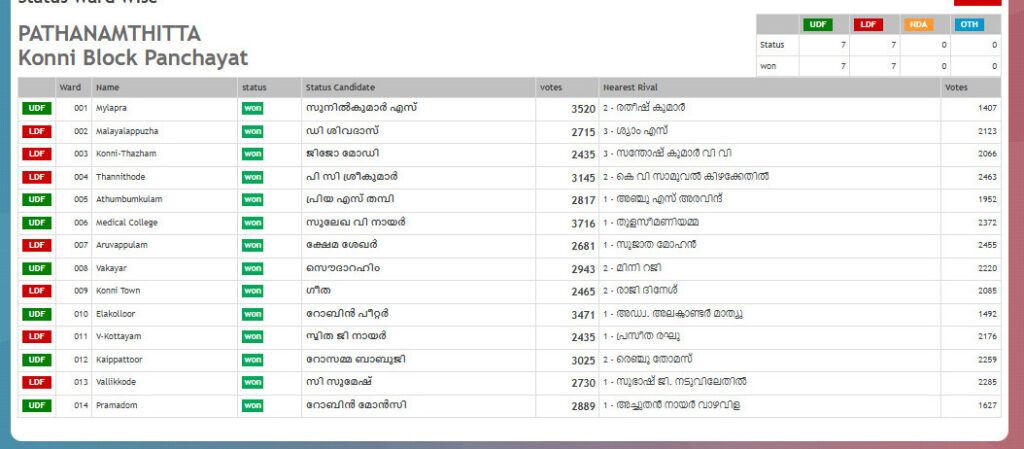The image size is (1024, 449).
Task: Click the won badge in Konni Town row
Action: pyautogui.click(x=252, y=291)
